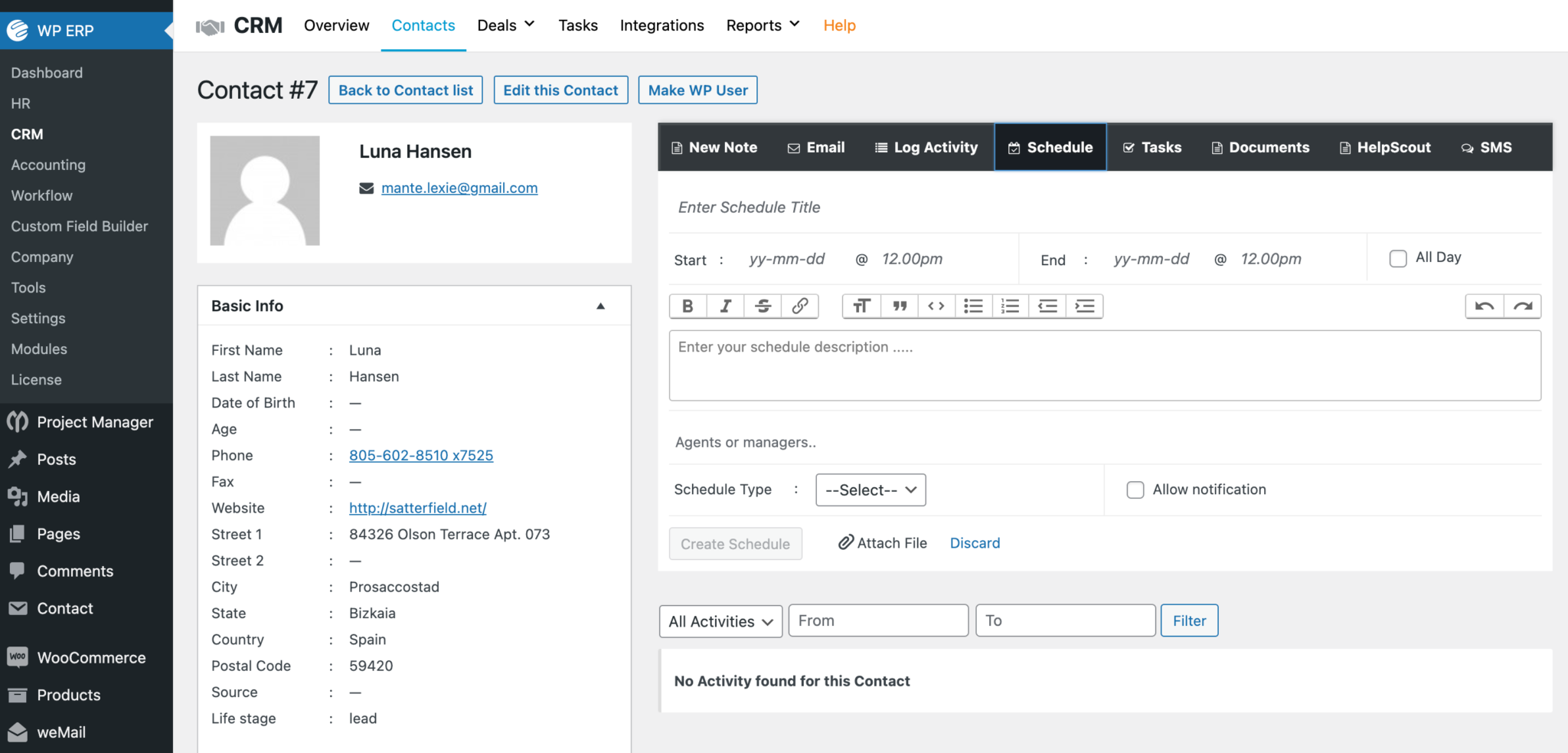Switch to the Log Activity tab
This screenshot has height=753, width=1568.
(x=926, y=146)
